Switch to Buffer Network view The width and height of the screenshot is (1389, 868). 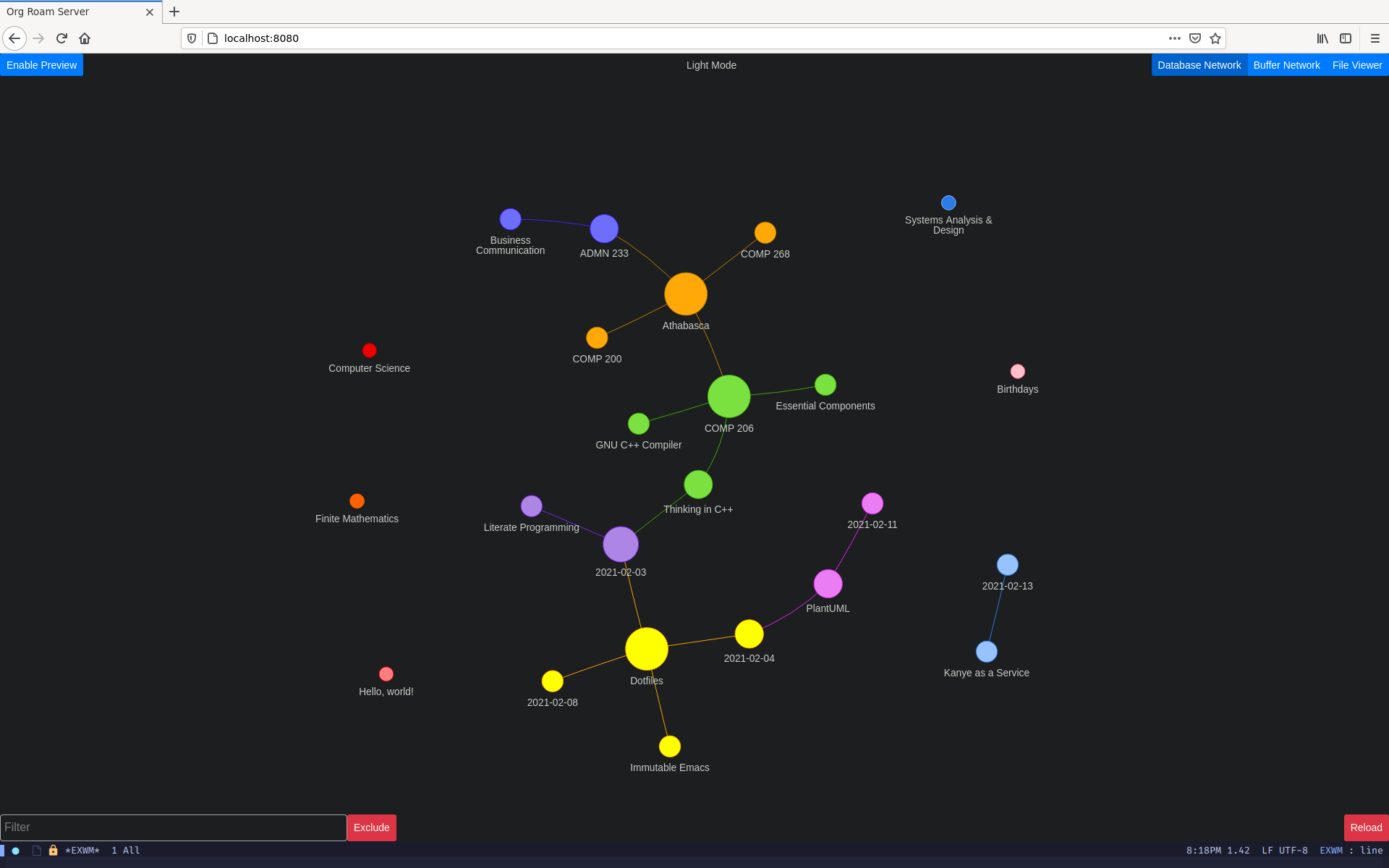(1287, 65)
